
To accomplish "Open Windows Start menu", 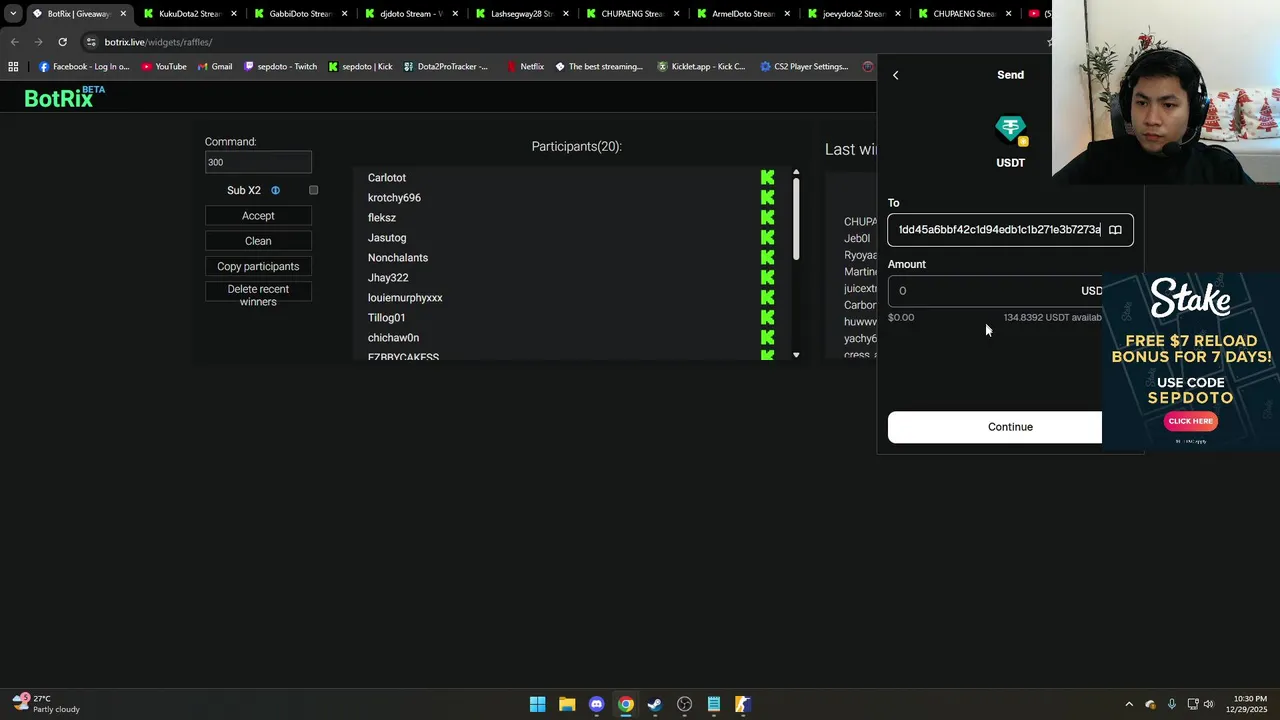I will pyautogui.click(x=537, y=704).
